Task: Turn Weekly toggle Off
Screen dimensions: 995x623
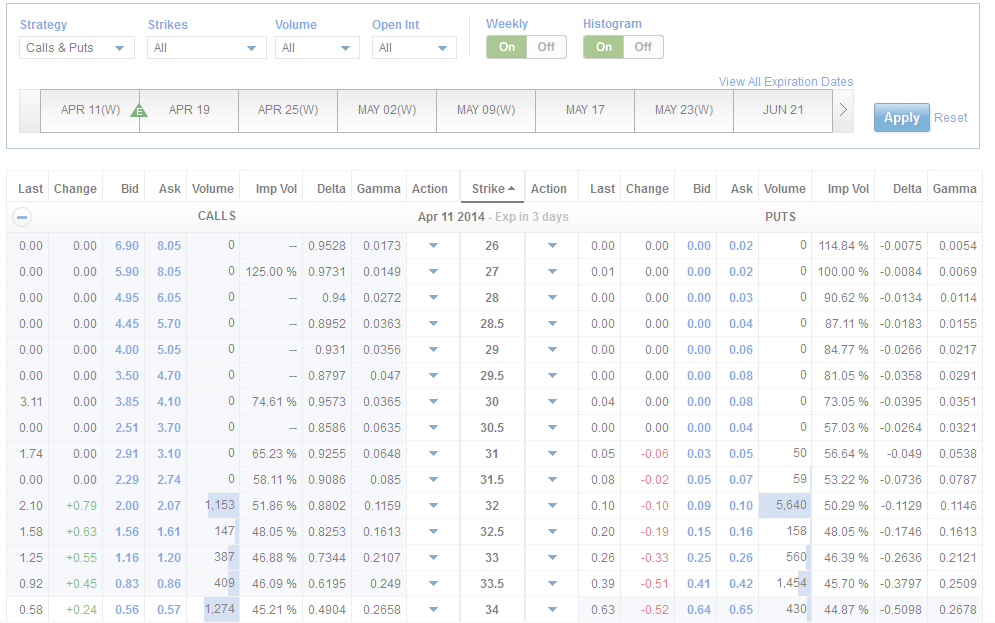Action: coord(545,46)
